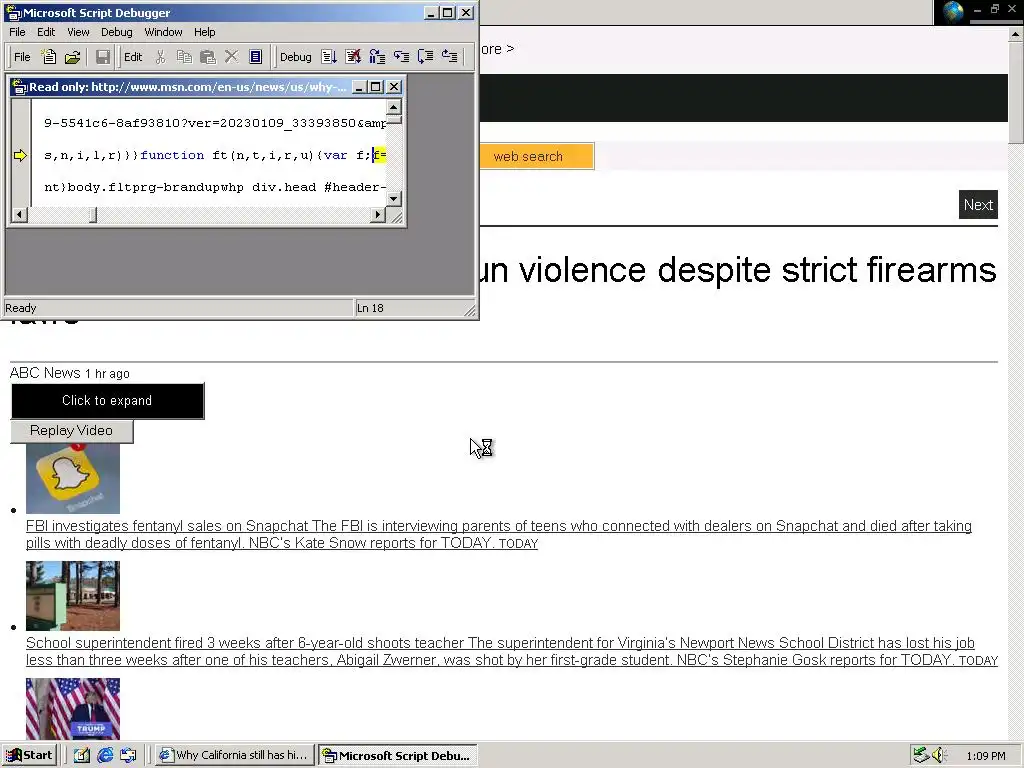Open the Debug menu

pyautogui.click(x=116, y=32)
